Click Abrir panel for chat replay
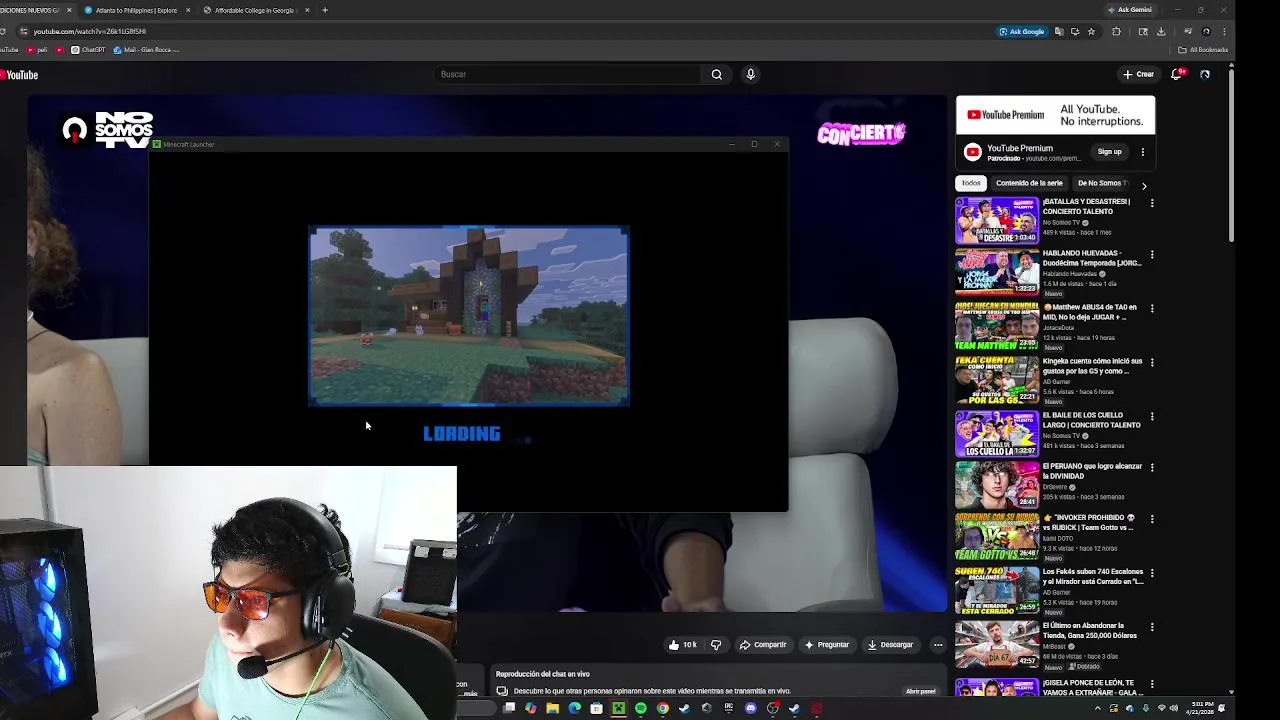This screenshot has height=720, width=1280. (x=920, y=691)
